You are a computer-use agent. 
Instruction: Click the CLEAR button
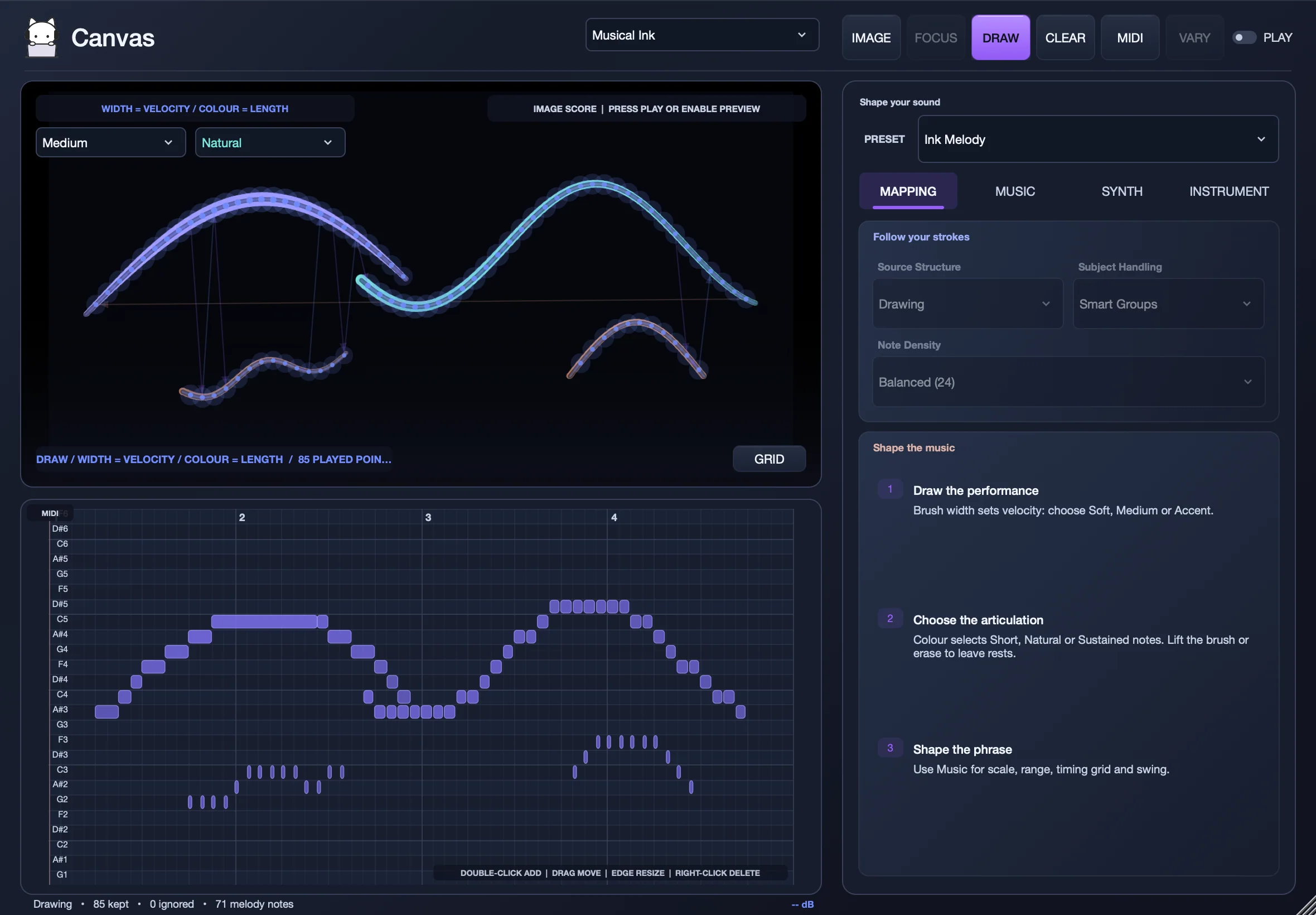click(1065, 38)
